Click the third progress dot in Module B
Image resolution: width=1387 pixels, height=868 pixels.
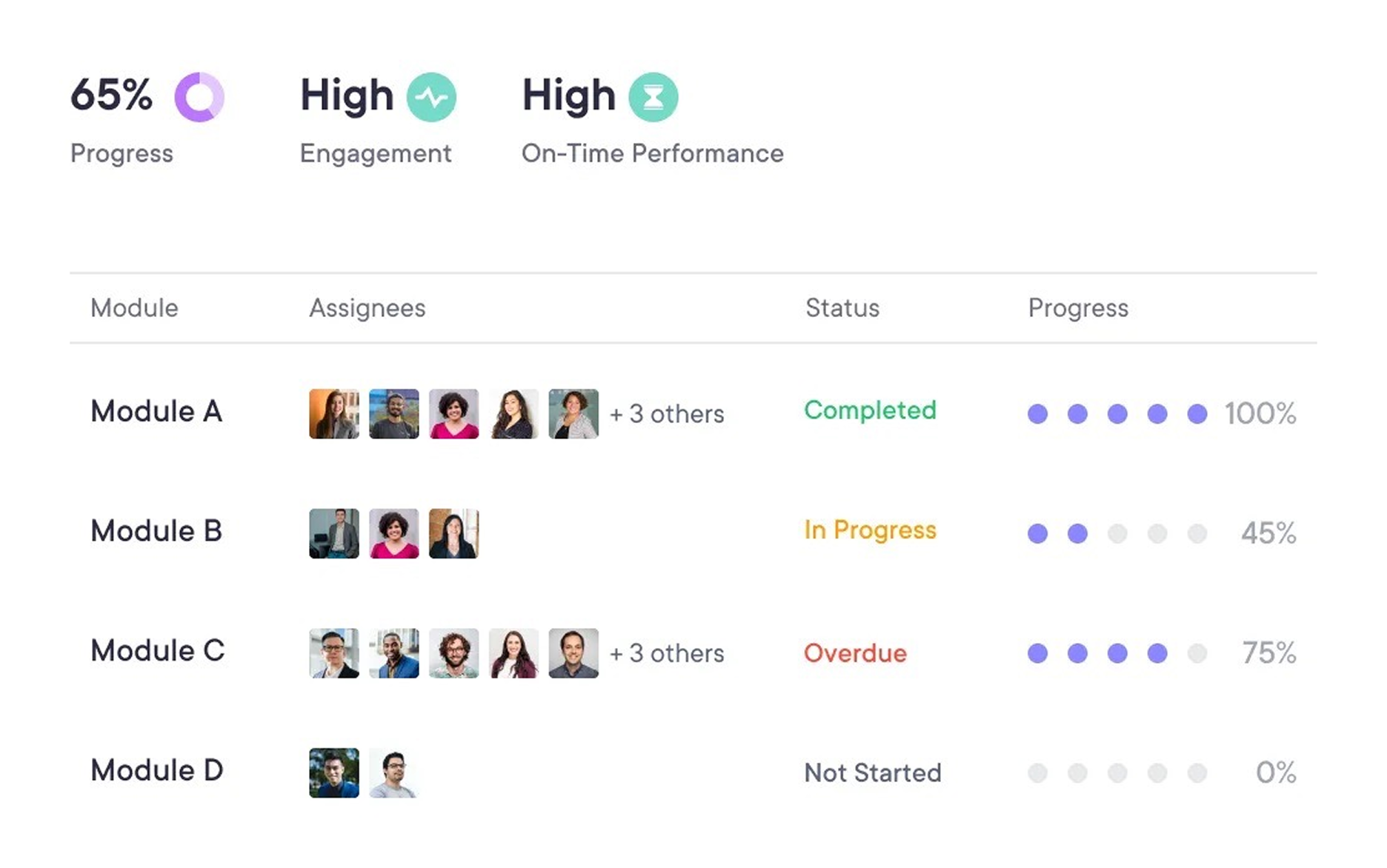pos(1117,533)
